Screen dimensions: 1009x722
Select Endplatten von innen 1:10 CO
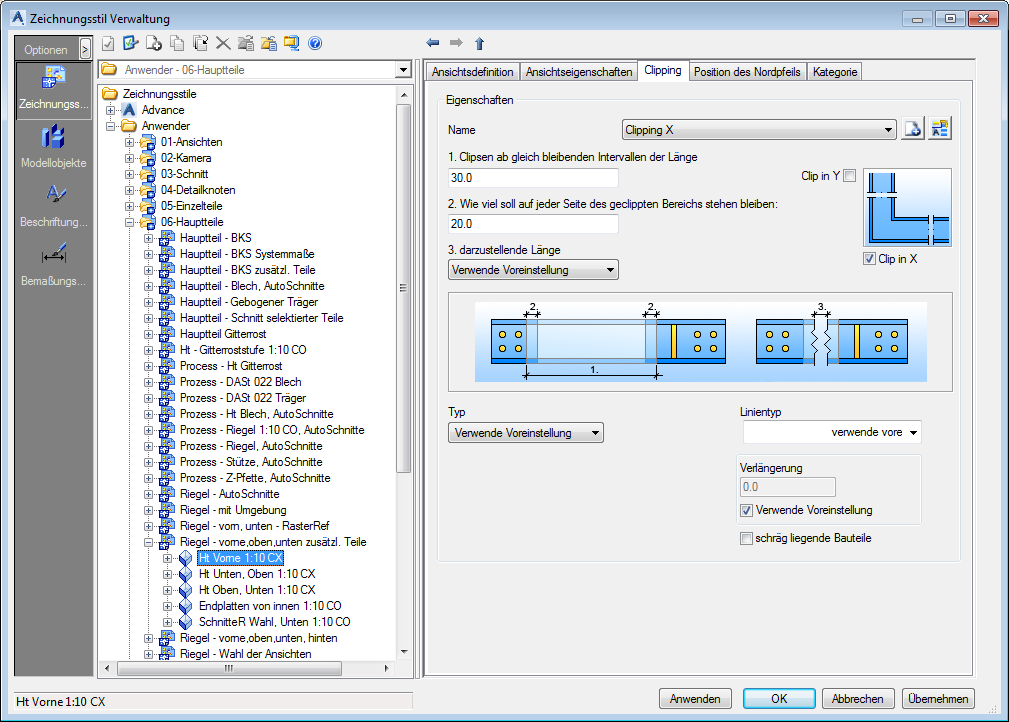(x=270, y=606)
